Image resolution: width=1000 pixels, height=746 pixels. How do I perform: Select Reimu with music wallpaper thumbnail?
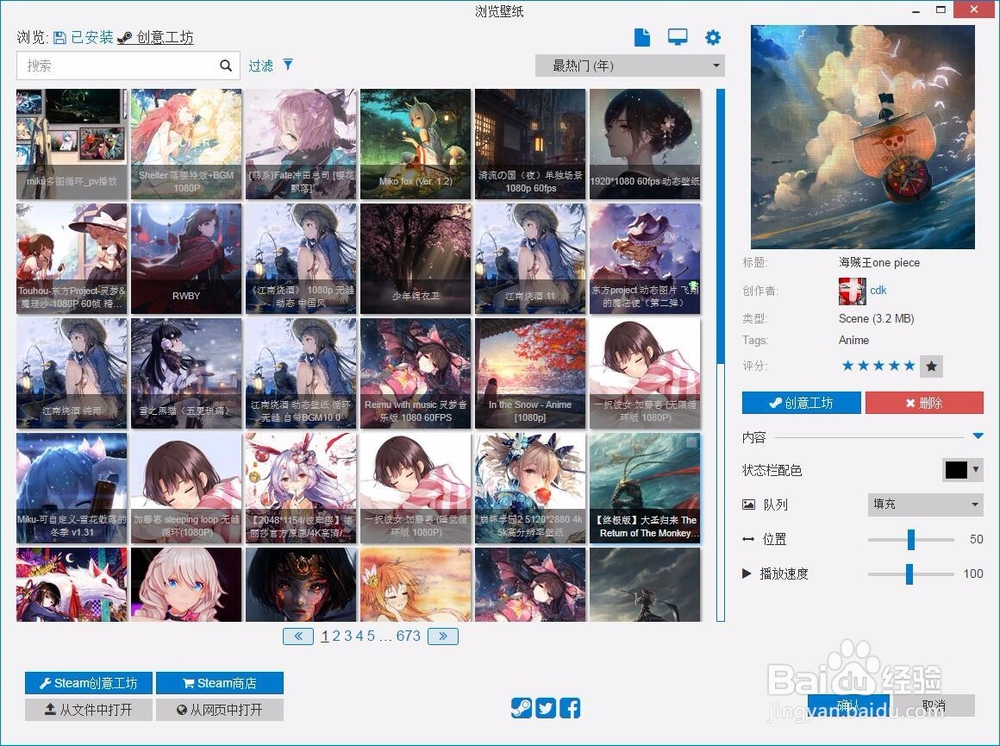[x=416, y=374]
